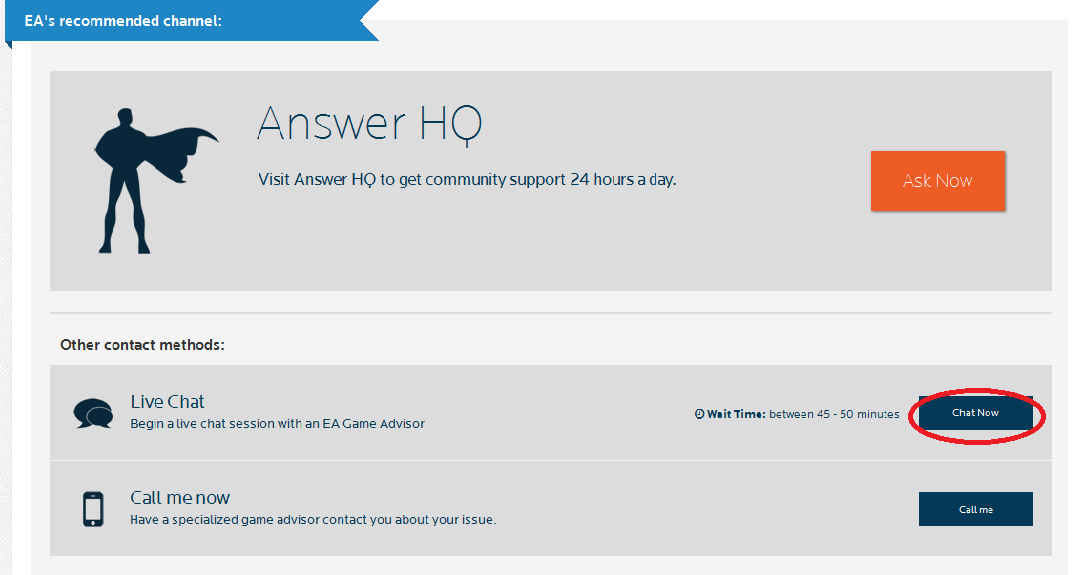Click the superhero silhouette icon
This screenshot has height=575, width=1079.
[156, 181]
